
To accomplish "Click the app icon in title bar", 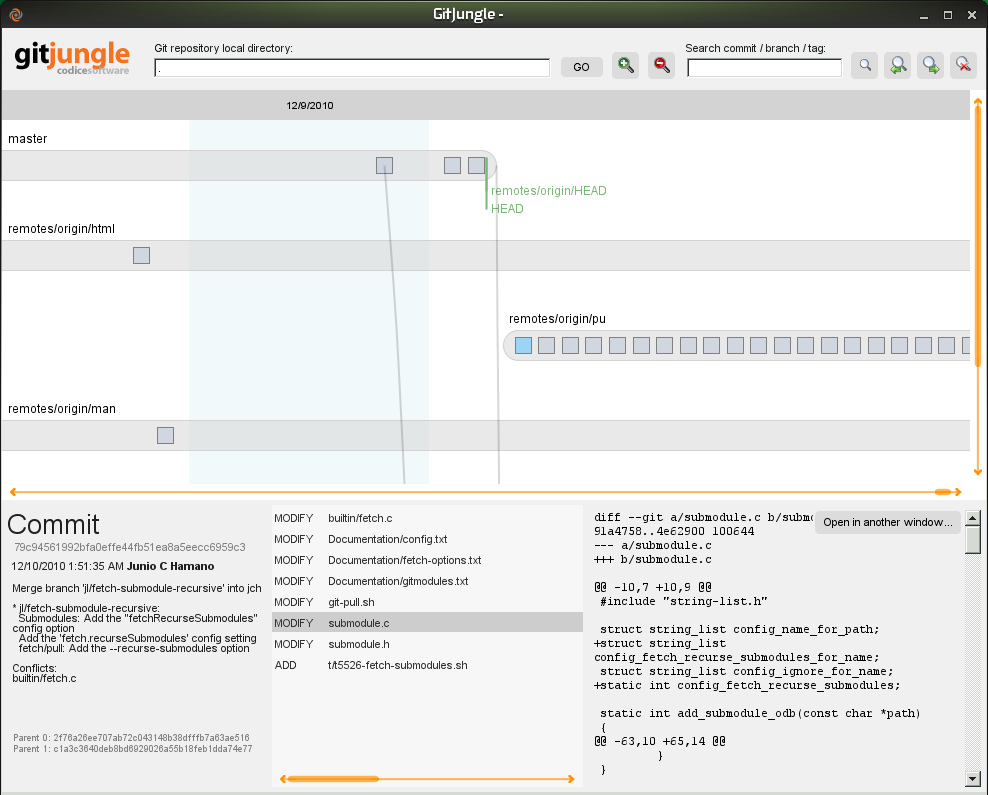I will 16,14.
